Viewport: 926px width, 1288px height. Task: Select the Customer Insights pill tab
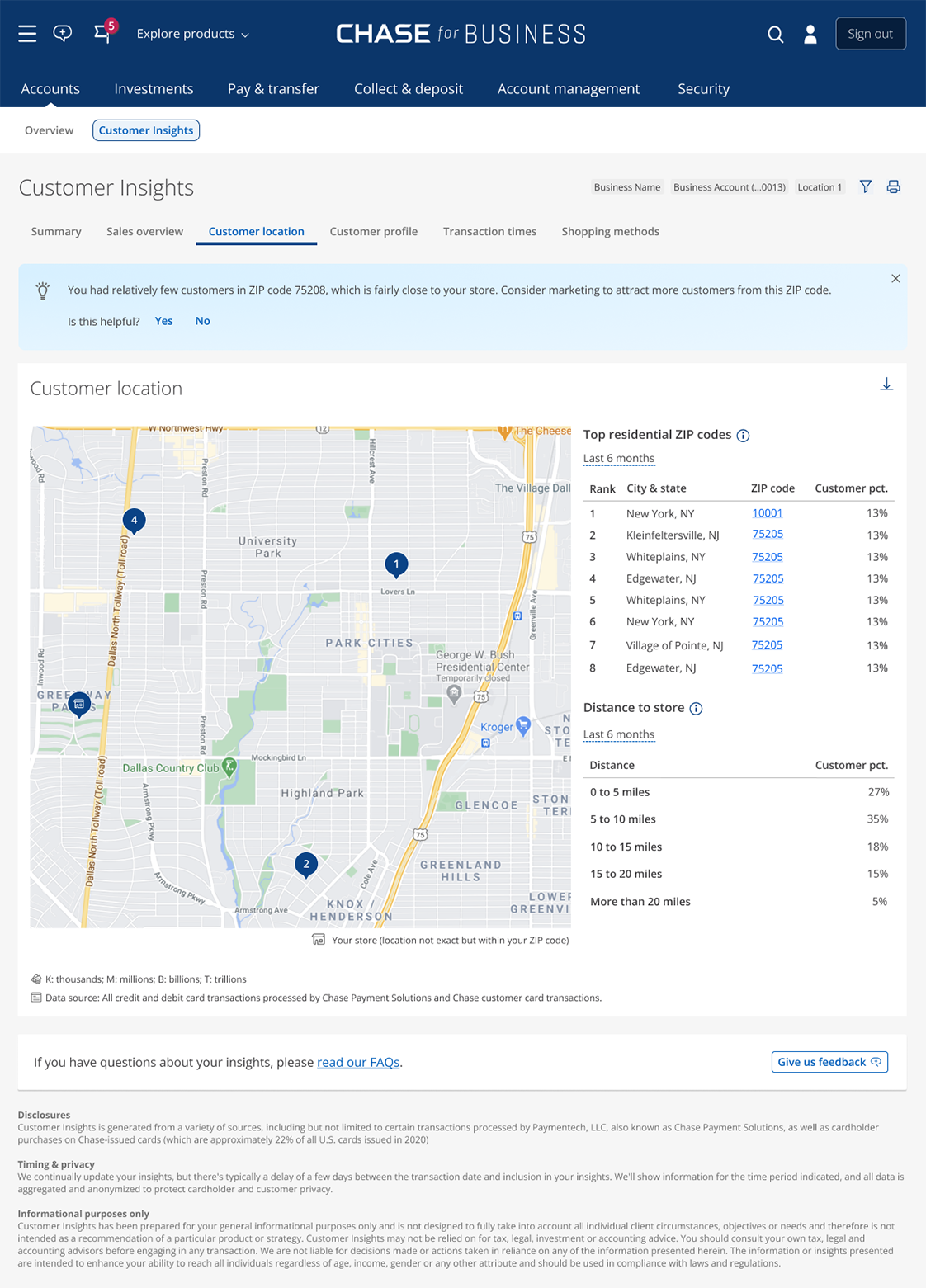[x=146, y=130]
